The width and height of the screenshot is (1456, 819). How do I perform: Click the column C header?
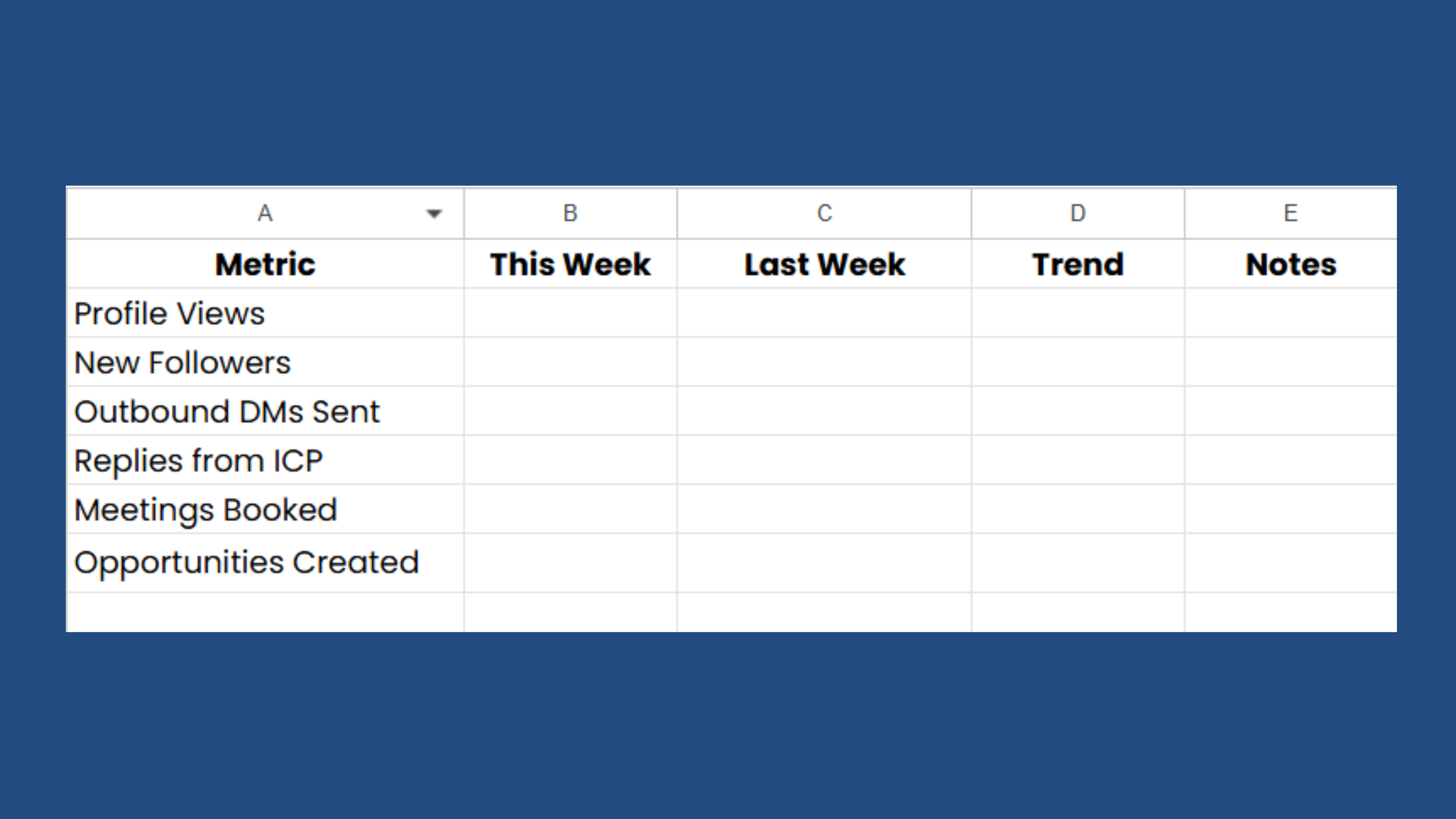pyautogui.click(x=824, y=214)
